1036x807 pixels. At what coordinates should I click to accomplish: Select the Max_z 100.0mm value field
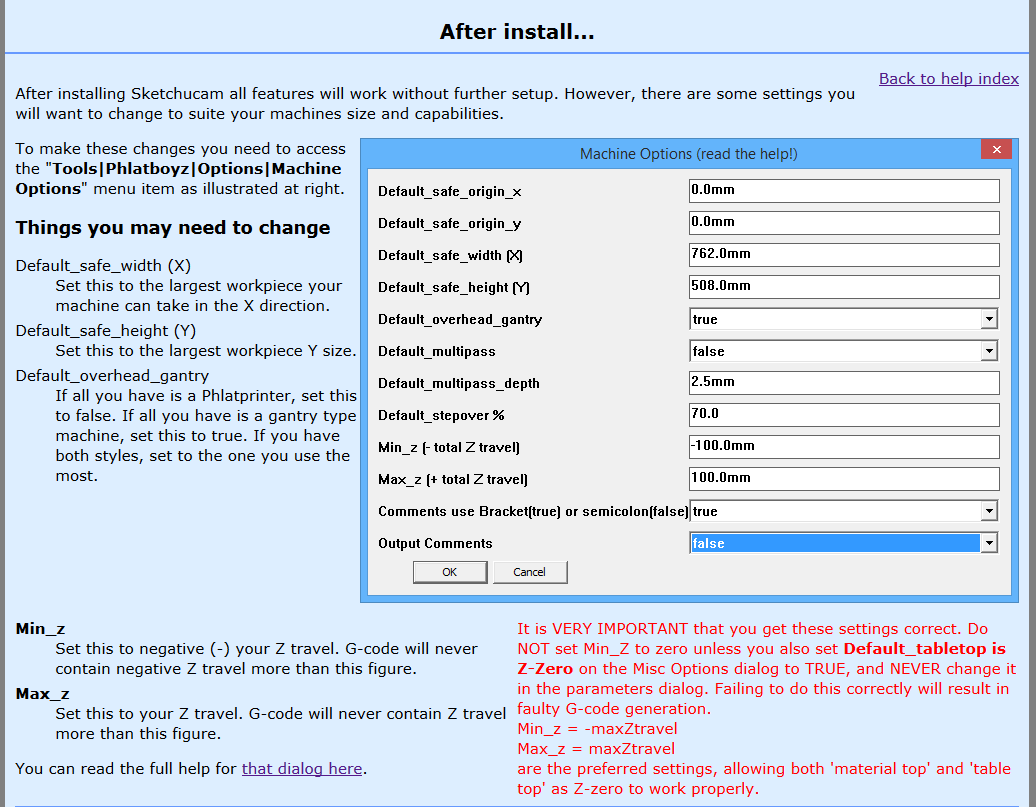(843, 478)
